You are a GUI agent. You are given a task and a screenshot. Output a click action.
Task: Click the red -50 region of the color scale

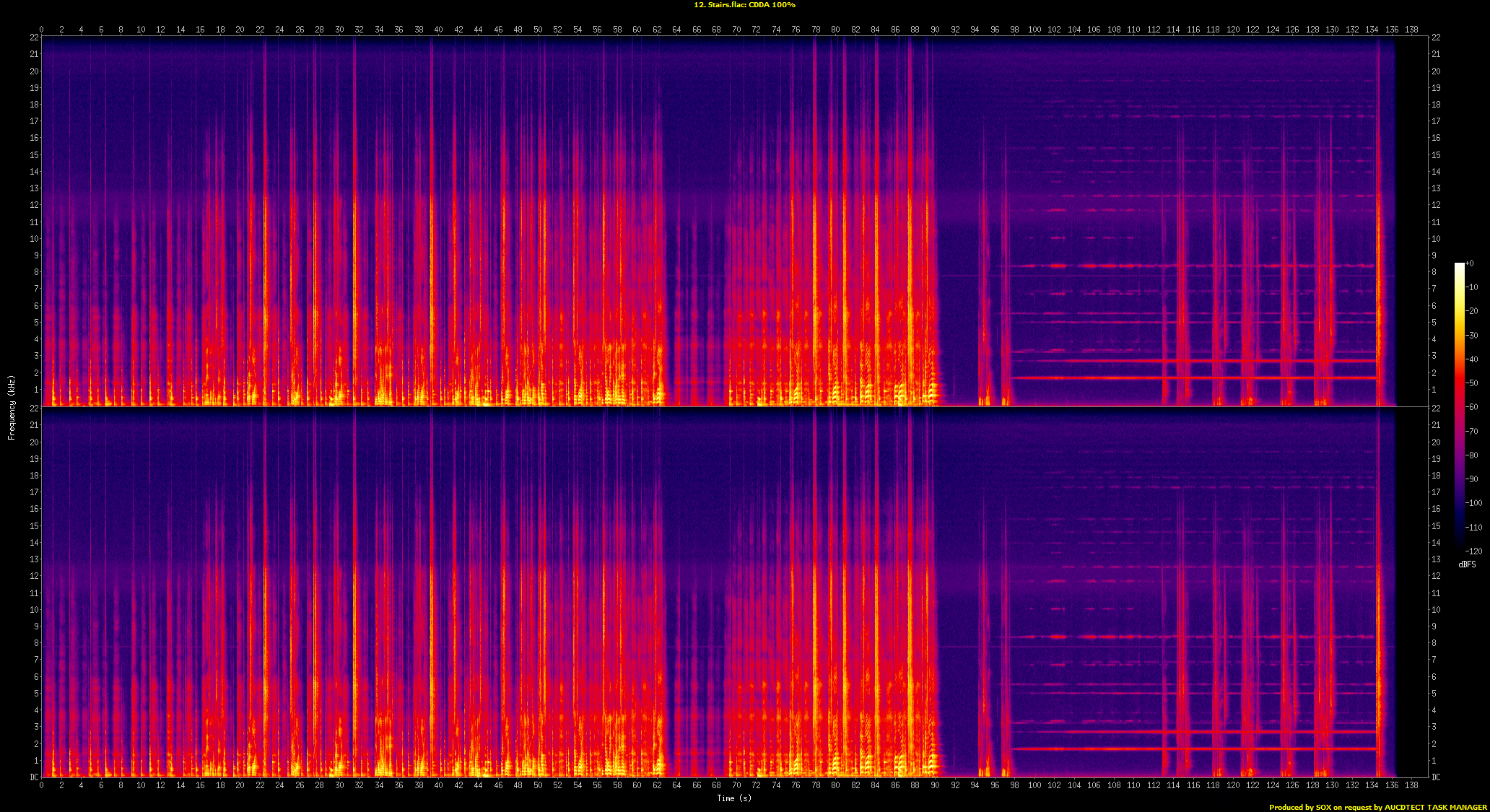pyautogui.click(x=1459, y=383)
